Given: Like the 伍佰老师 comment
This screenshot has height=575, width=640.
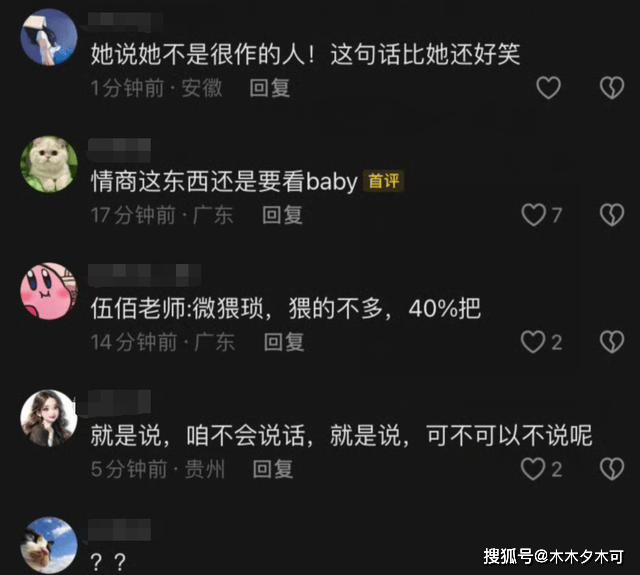Looking at the screenshot, I should coord(533,342).
